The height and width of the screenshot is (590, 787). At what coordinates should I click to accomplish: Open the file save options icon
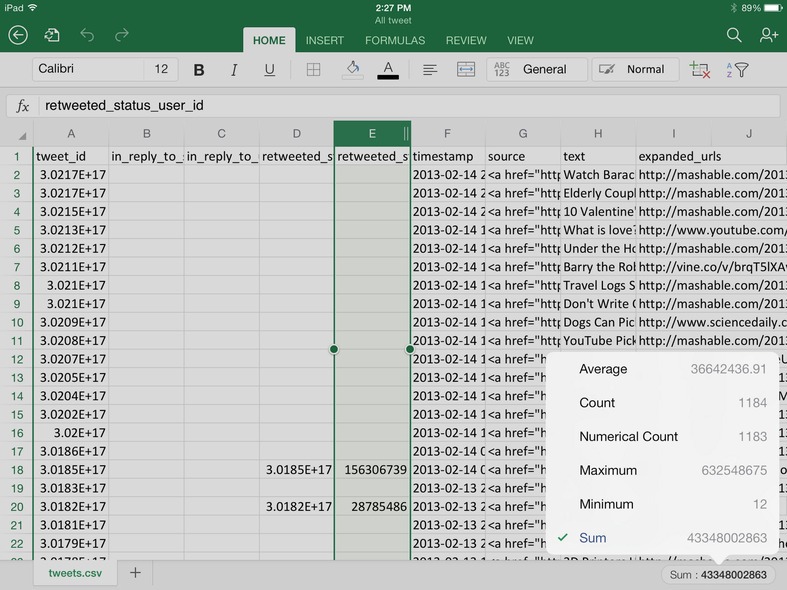coord(52,36)
